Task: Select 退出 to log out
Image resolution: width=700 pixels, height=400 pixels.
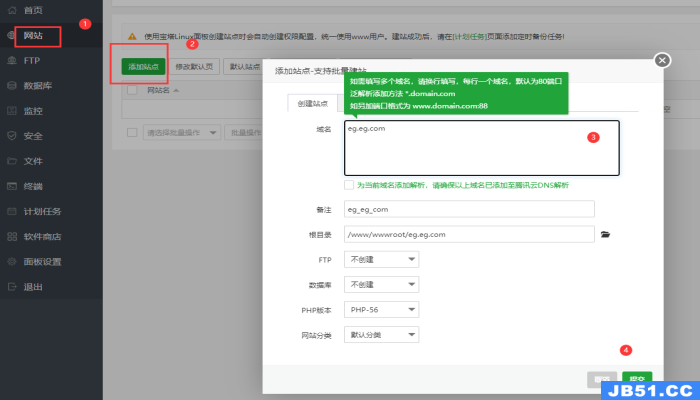Action: (x=33, y=287)
